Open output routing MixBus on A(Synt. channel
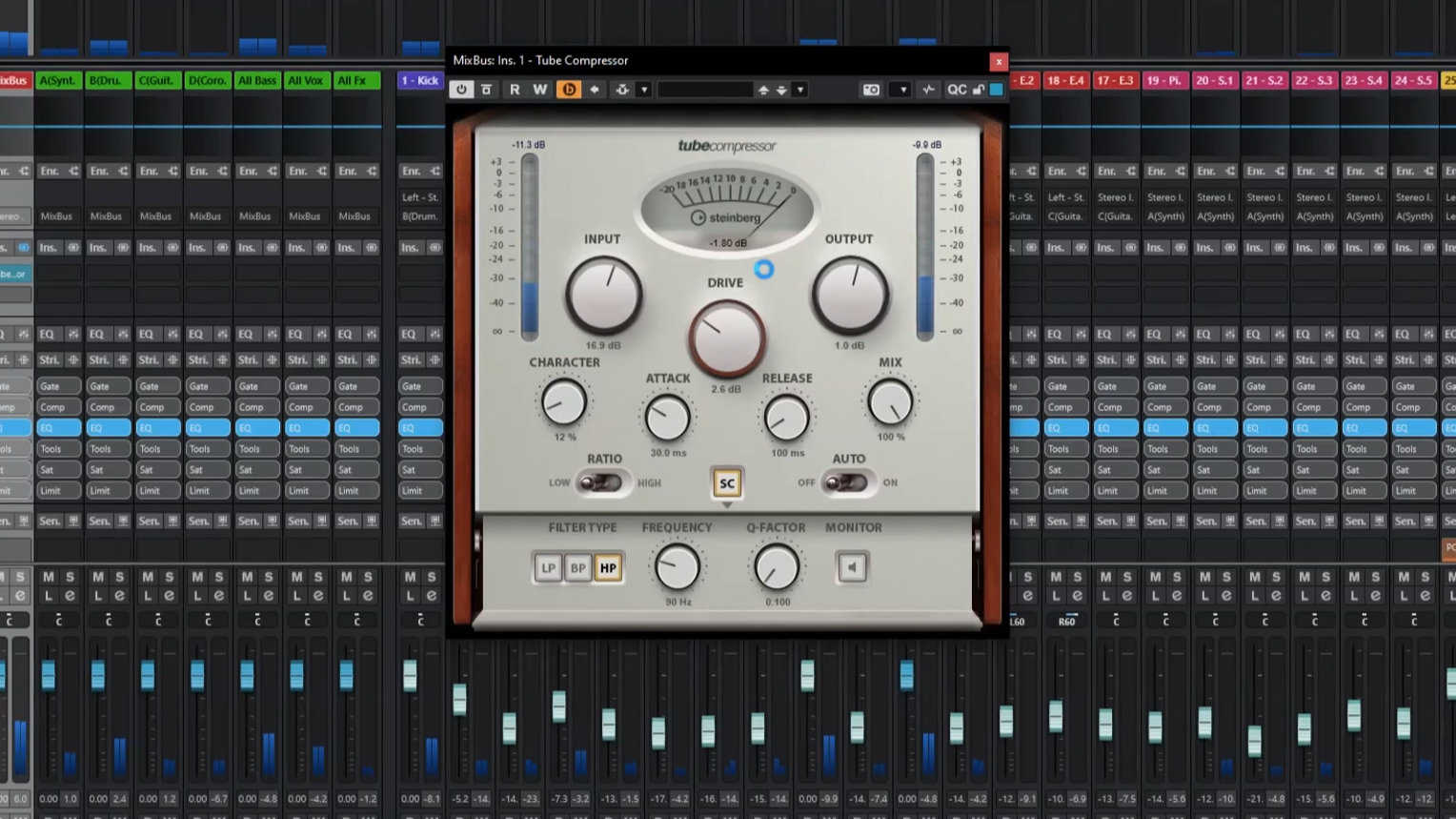The image size is (1456, 819). pos(57,216)
